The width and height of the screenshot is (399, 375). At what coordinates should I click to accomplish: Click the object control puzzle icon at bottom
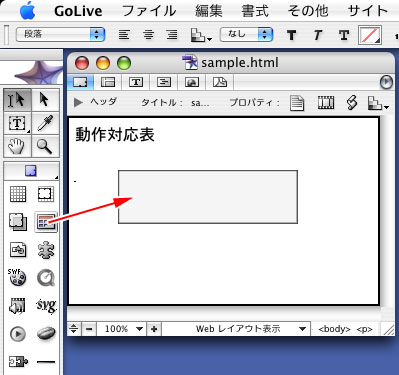pos(18,361)
